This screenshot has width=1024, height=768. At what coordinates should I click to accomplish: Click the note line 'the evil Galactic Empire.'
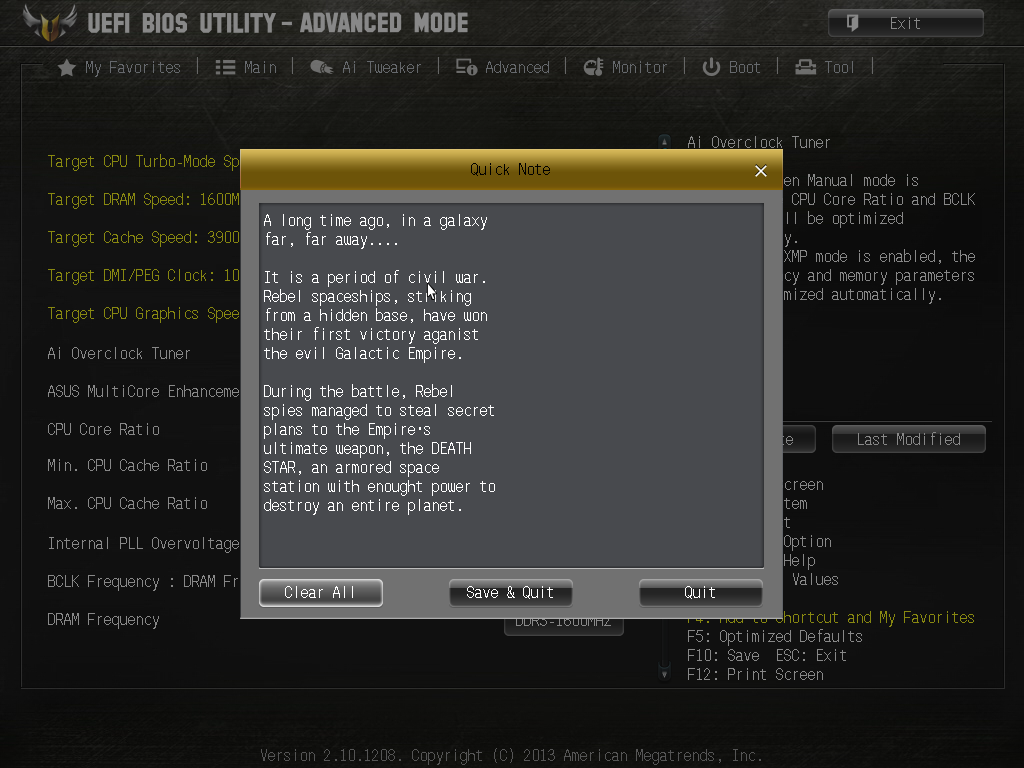362,353
